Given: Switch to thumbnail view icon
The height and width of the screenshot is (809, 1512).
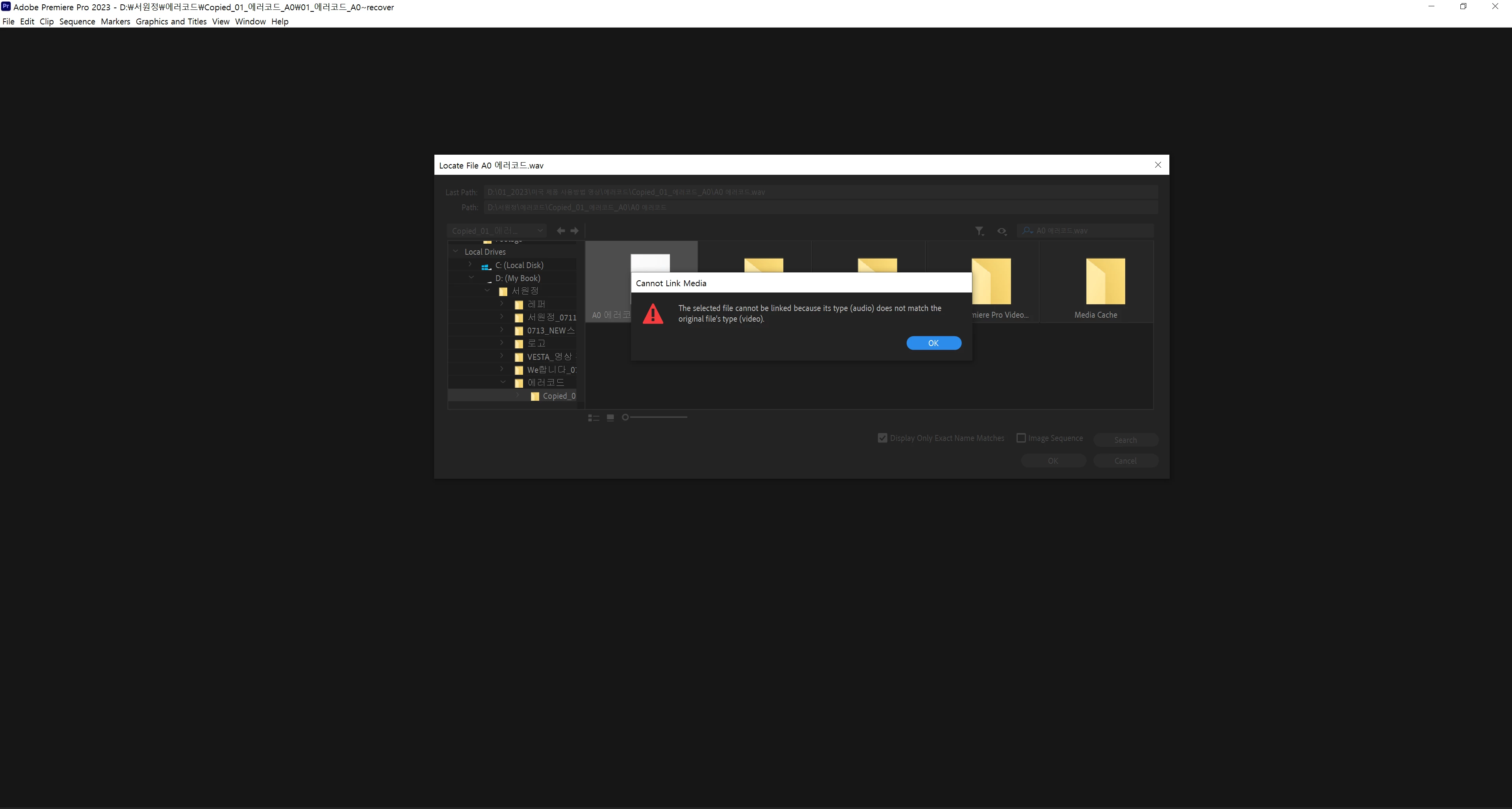Looking at the screenshot, I should (x=610, y=418).
